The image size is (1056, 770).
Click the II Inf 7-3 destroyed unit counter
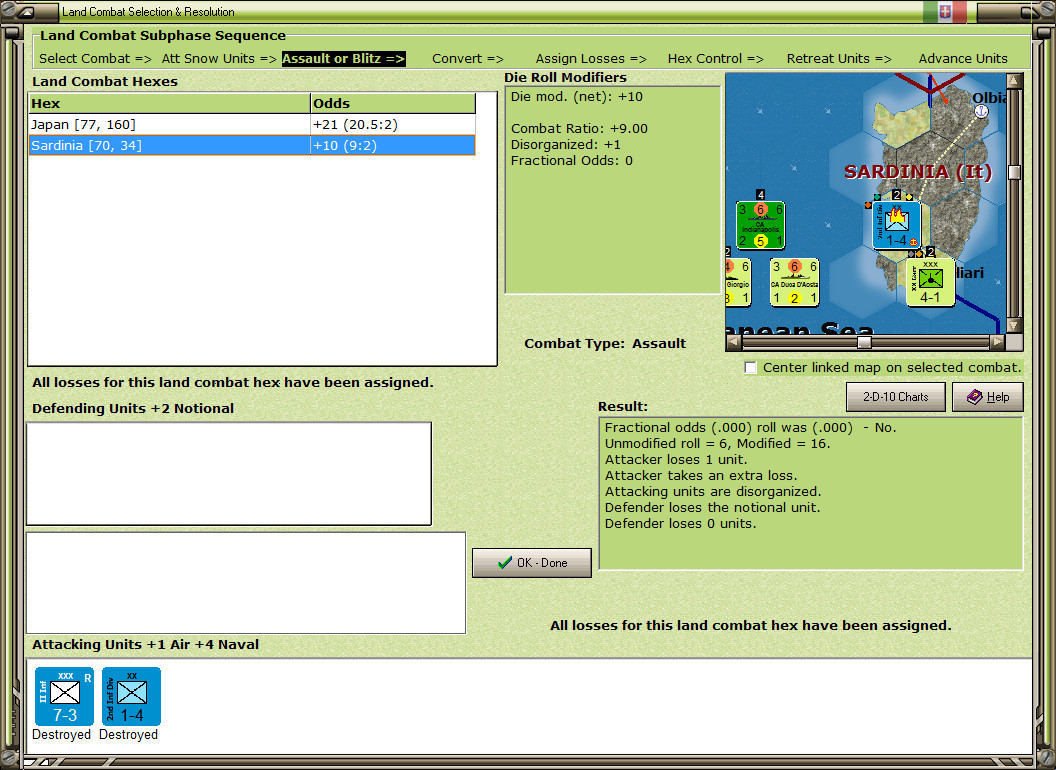pyautogui.click(x=64, y=696)
